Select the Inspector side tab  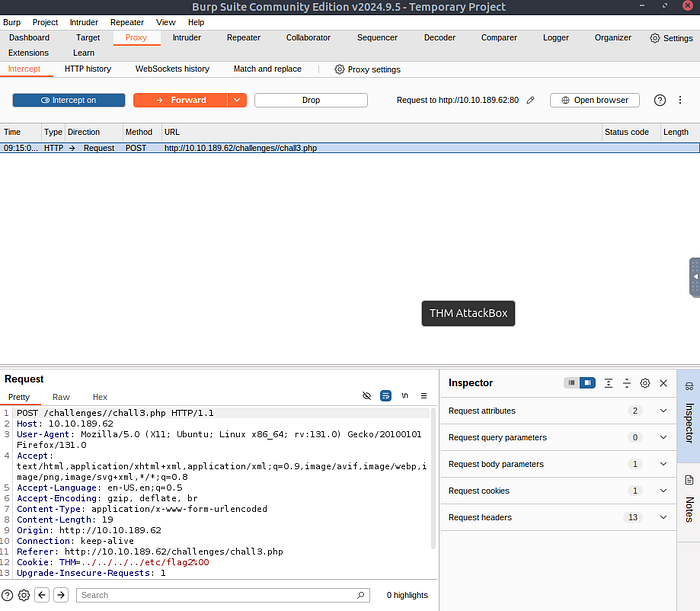(689, 416)
